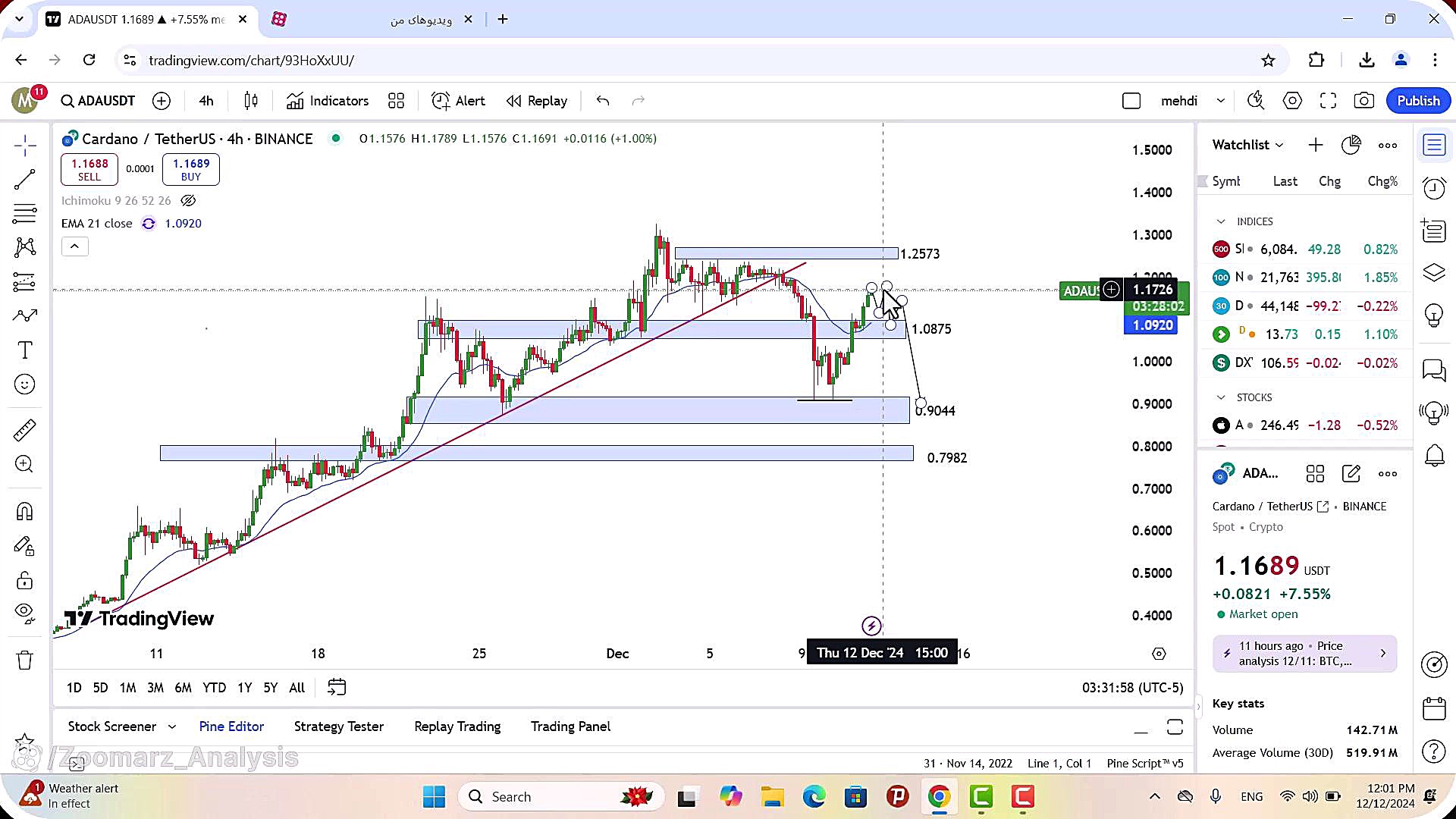Viewport: 1456px width, 819px height.
Task: Switch to Strategy Tester tab
Action: coord(339,726)
